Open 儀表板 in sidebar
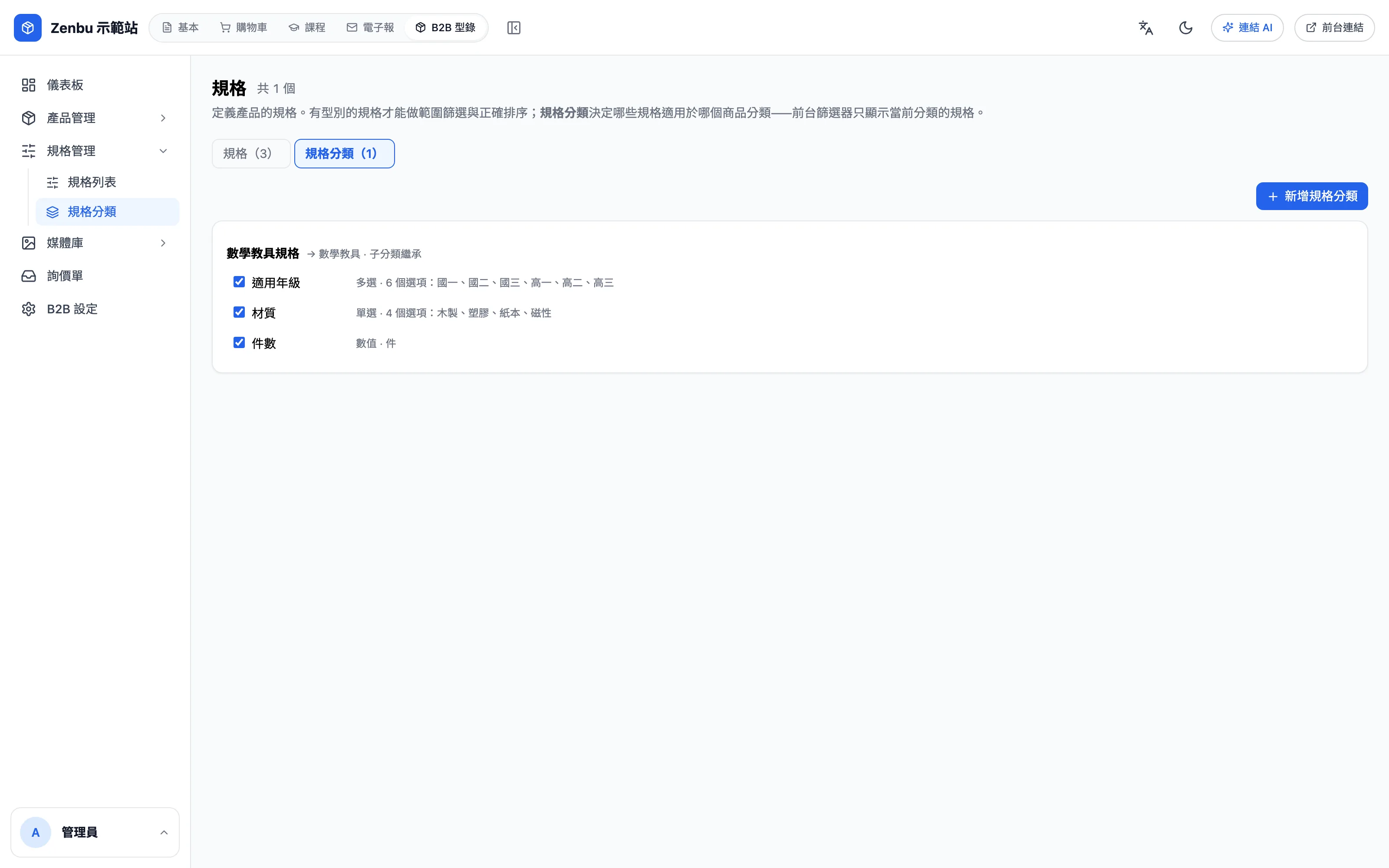Image resolution: width=1389 pixels, height=868 pixels. pyautogui.click(x=95, y=85)
